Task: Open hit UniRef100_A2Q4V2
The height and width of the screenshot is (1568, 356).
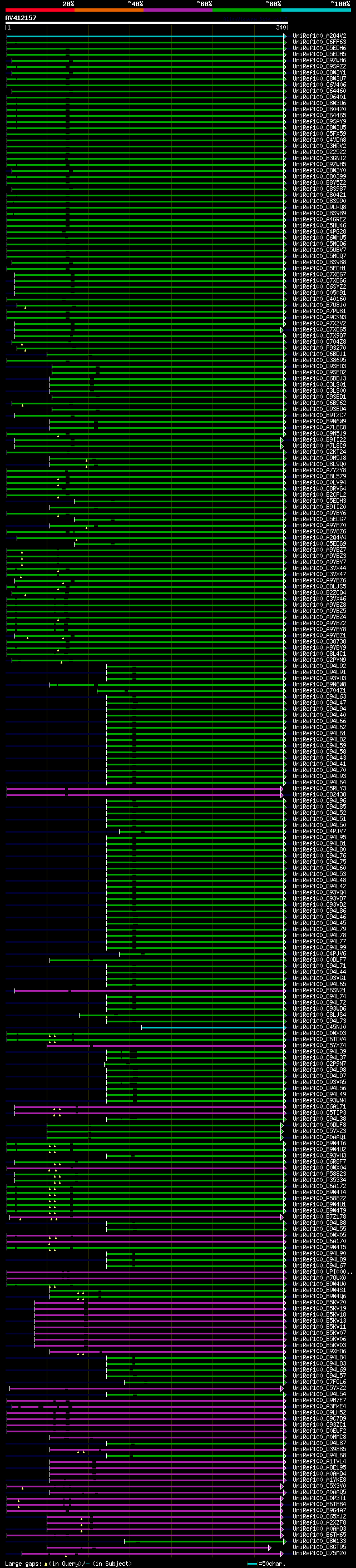Action: pyautogui.click(x=319, y=36)
